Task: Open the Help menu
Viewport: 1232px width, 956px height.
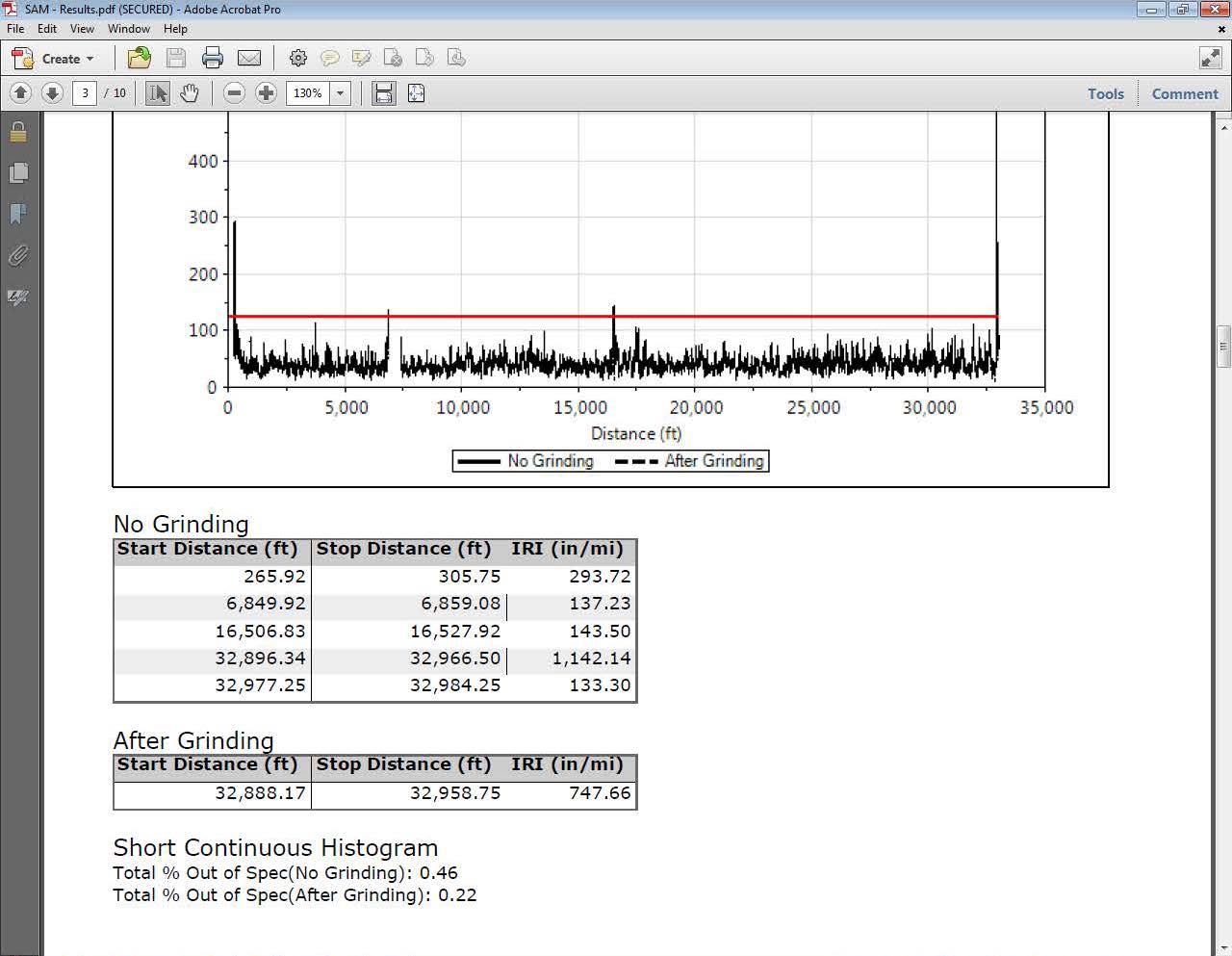Action: tap(175, 29)
